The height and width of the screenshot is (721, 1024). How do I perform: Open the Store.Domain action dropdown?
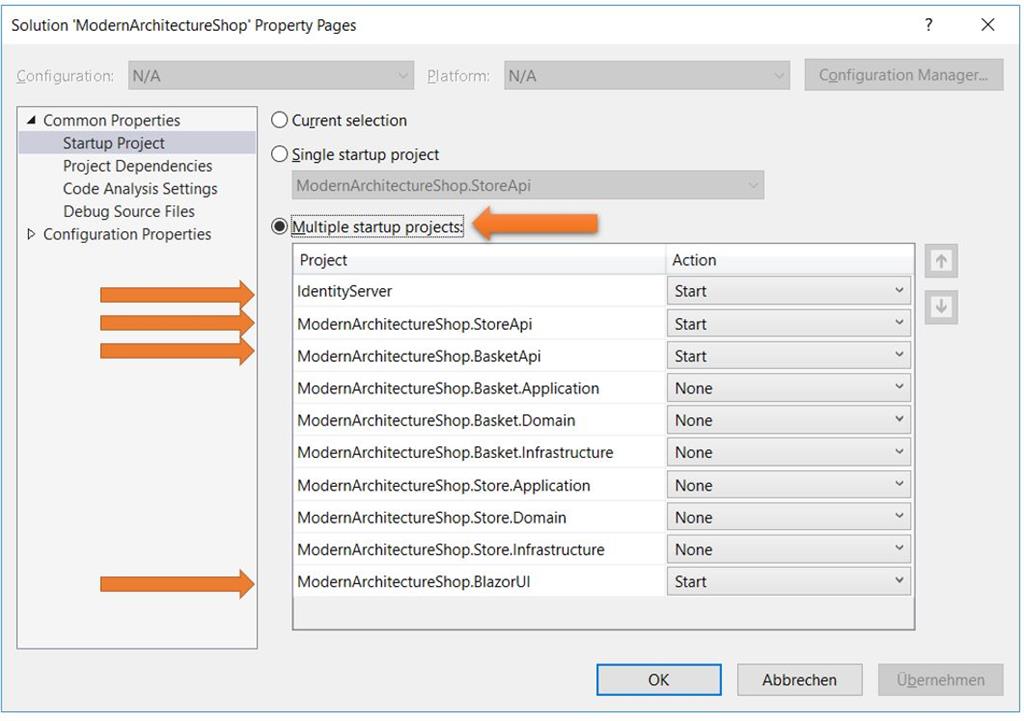tap(788, 517)
